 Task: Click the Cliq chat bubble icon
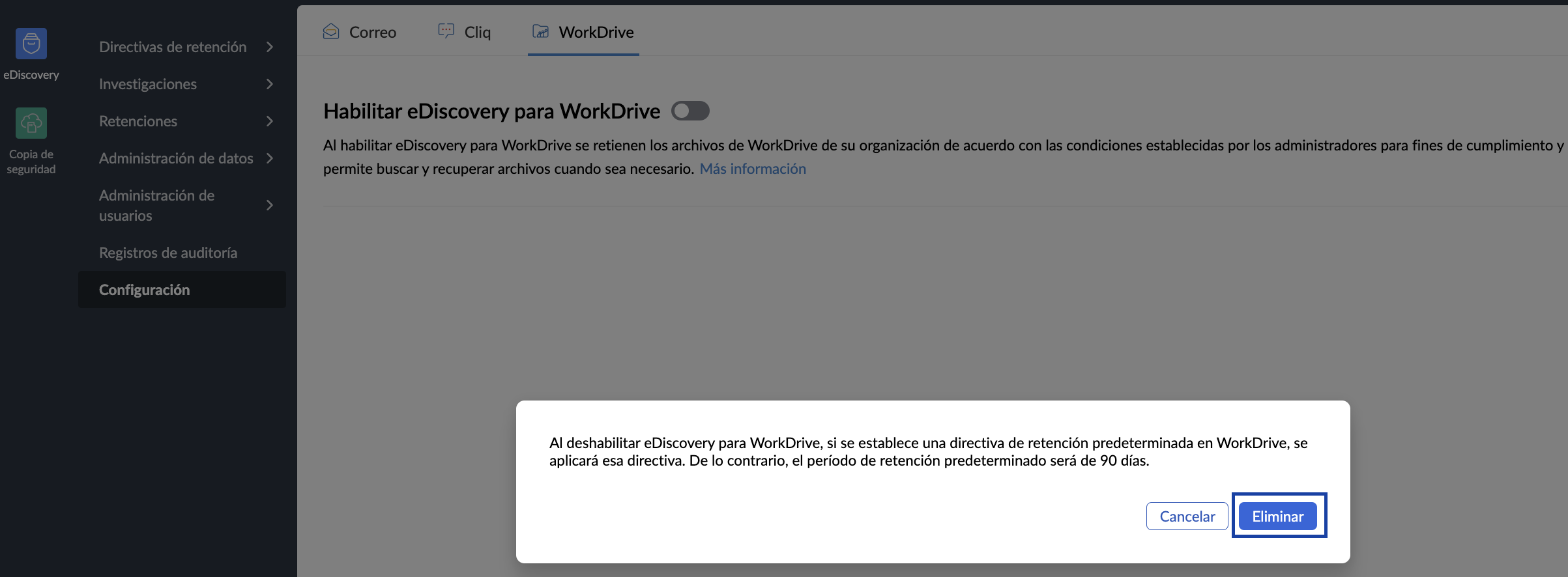tap(446, 31)
